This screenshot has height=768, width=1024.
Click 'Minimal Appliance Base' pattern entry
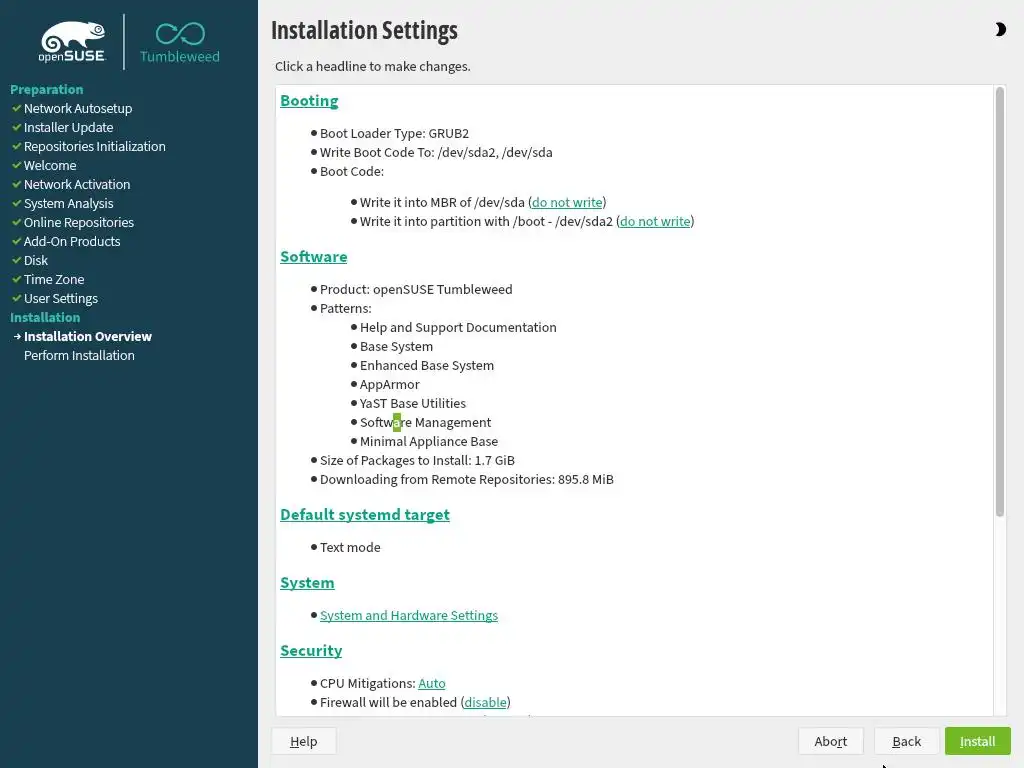point(428,441)
